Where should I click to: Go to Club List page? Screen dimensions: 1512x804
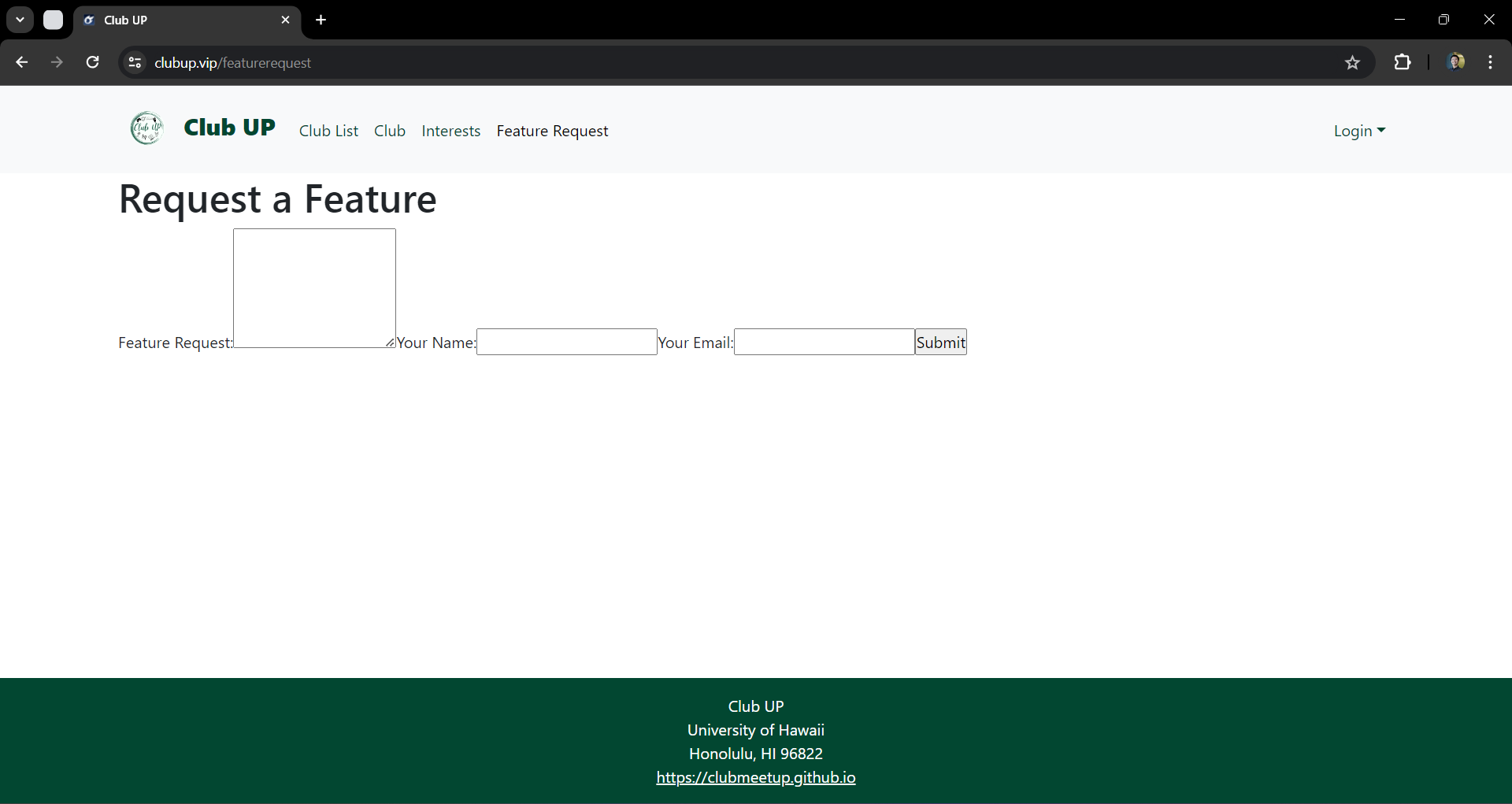(328, 131)
